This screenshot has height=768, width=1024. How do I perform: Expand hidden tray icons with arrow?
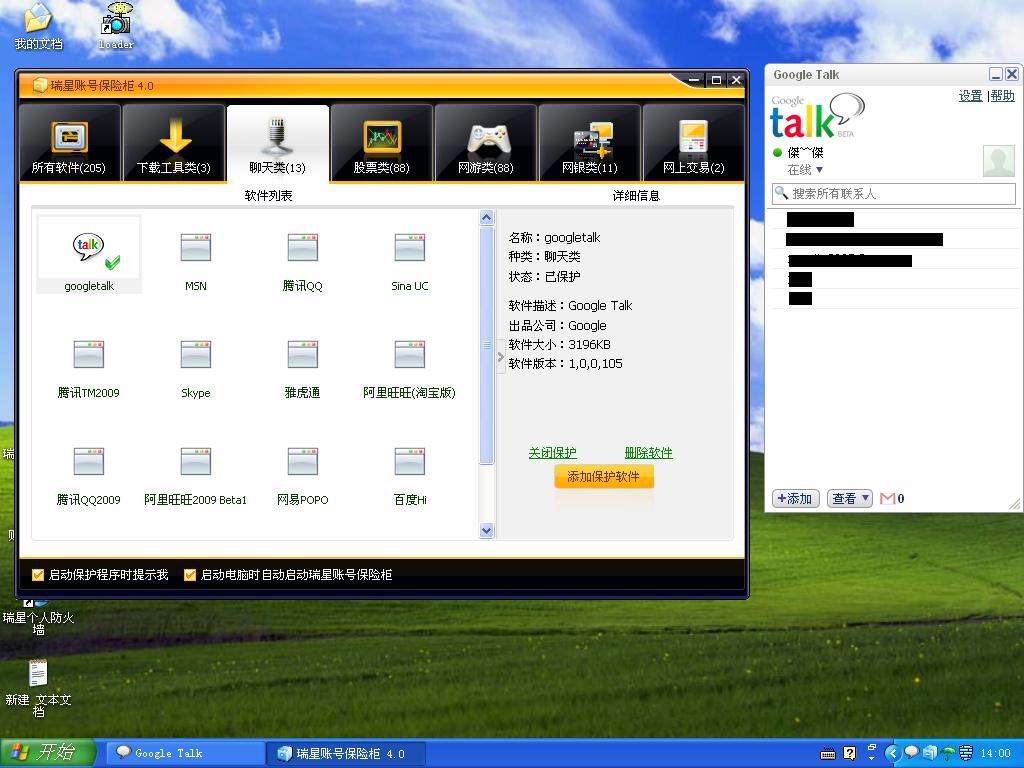click(893, 754)
